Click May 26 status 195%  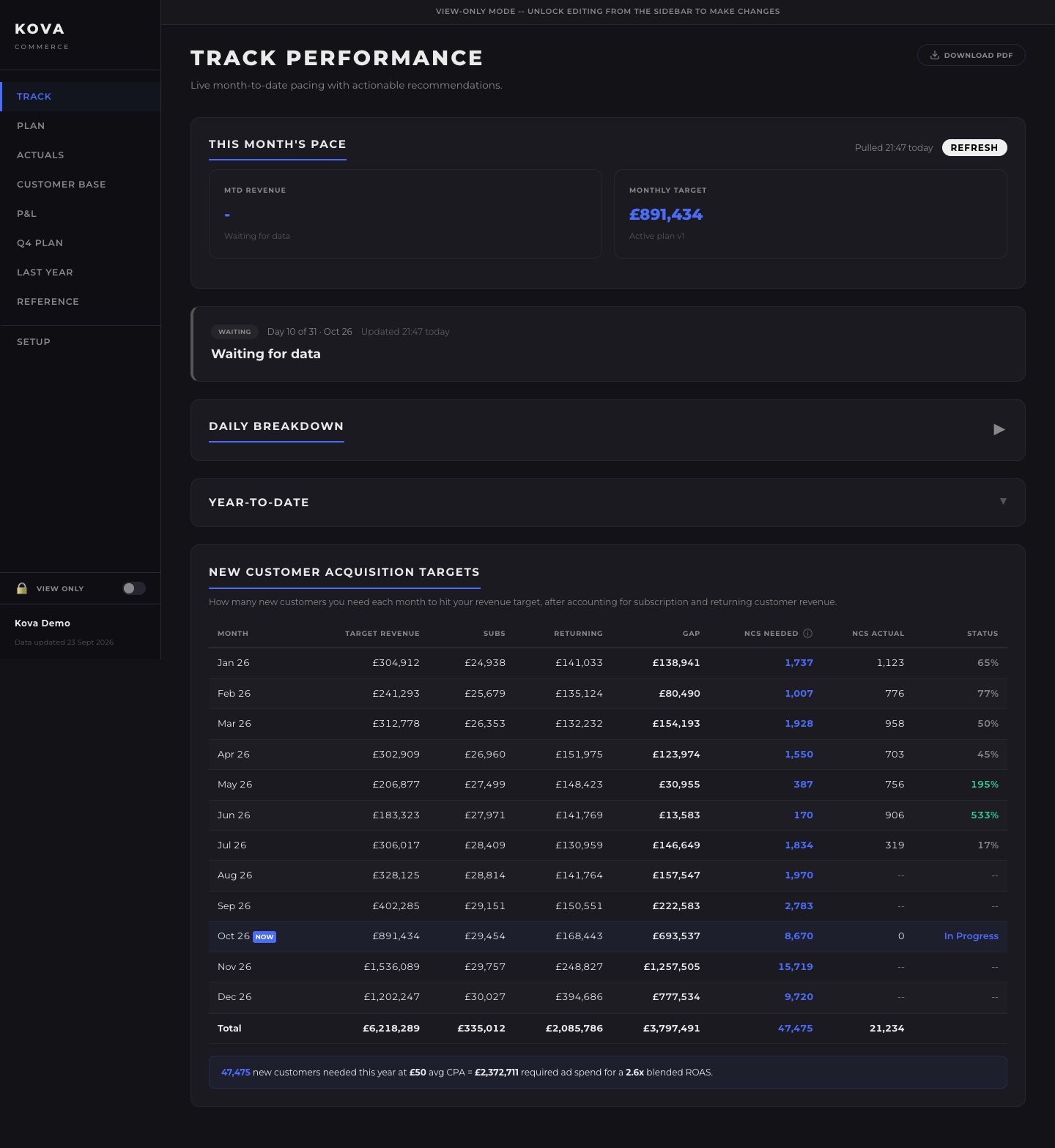coord(985,785)
